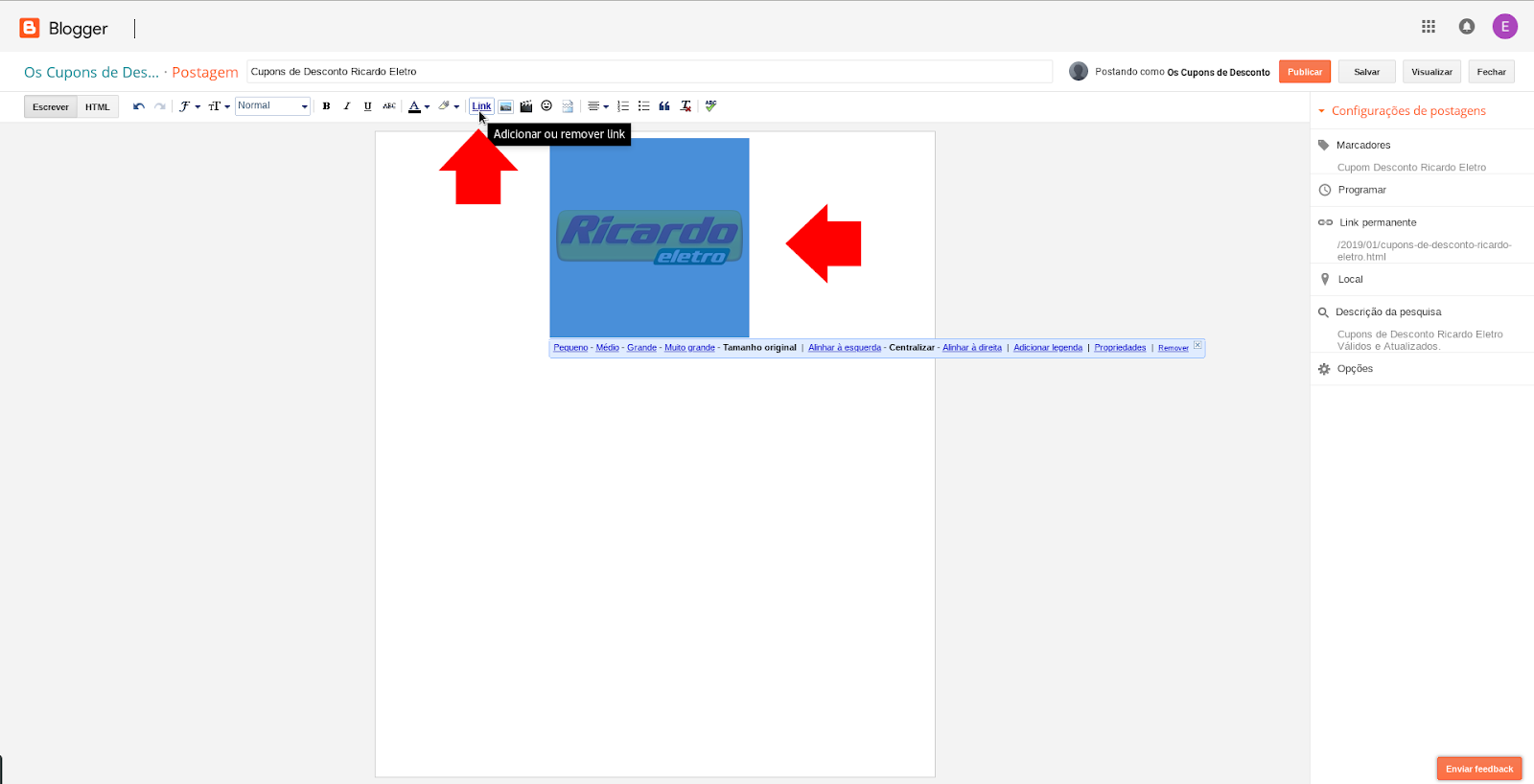Click the post title input field
The image size is (1534, 784).
(x=650, y=72)
